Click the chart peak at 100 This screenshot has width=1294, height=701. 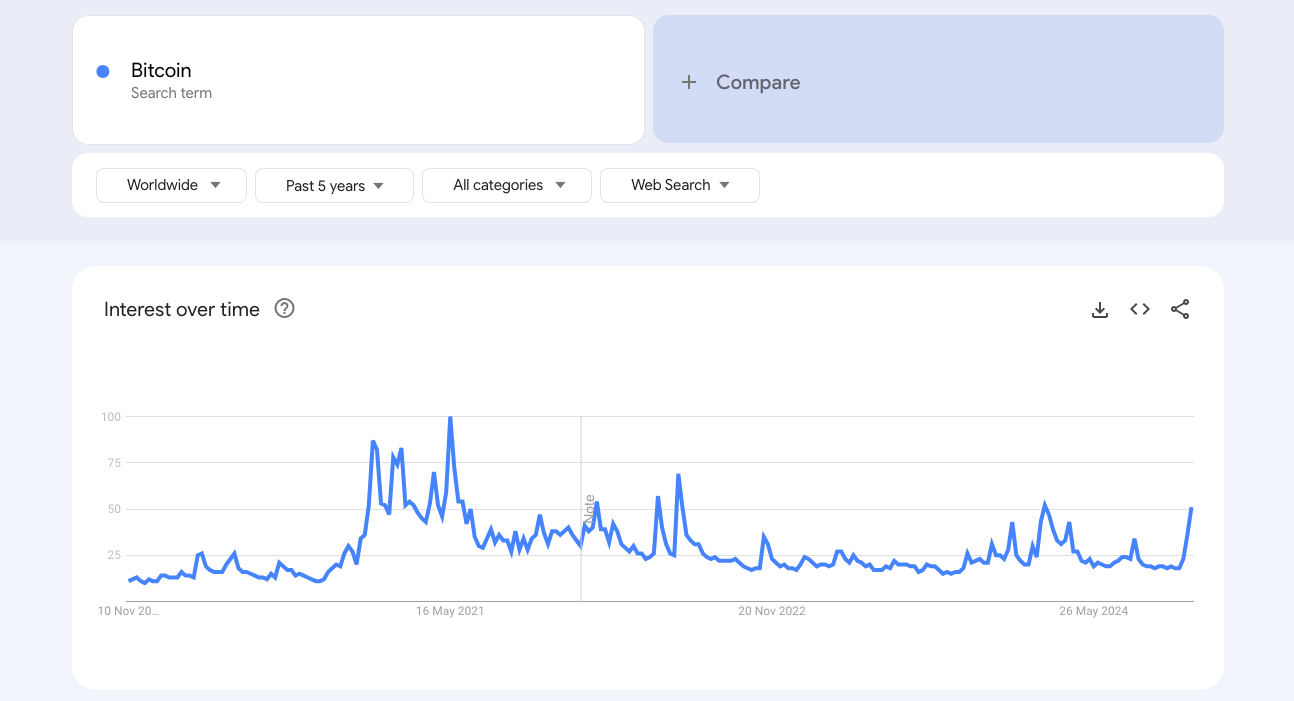pyautogui.click(x=450, y=418)
